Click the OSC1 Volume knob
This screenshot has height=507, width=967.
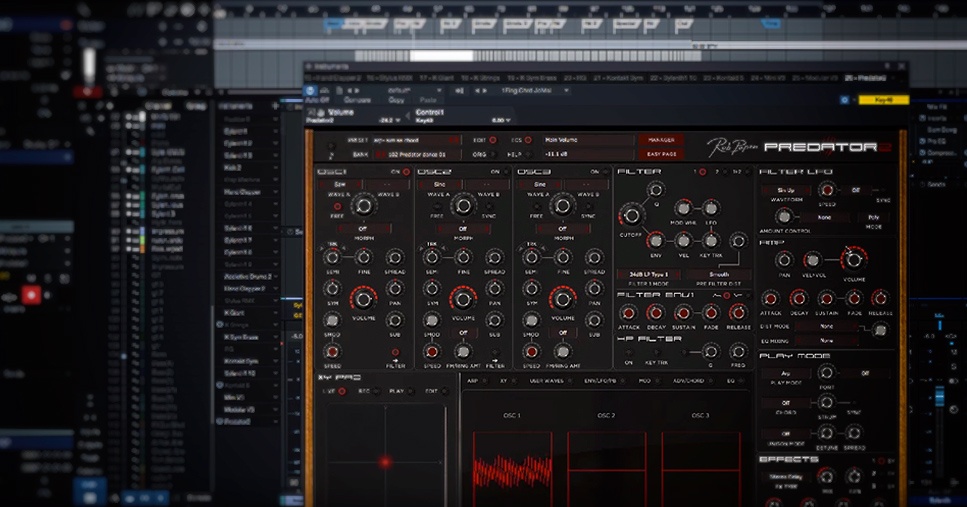point(363,298)
